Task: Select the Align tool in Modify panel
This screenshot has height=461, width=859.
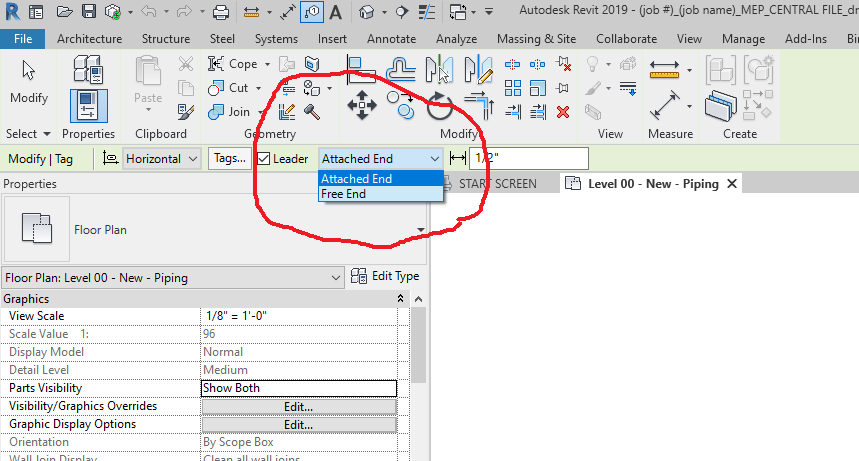Action: coord(361,70)
